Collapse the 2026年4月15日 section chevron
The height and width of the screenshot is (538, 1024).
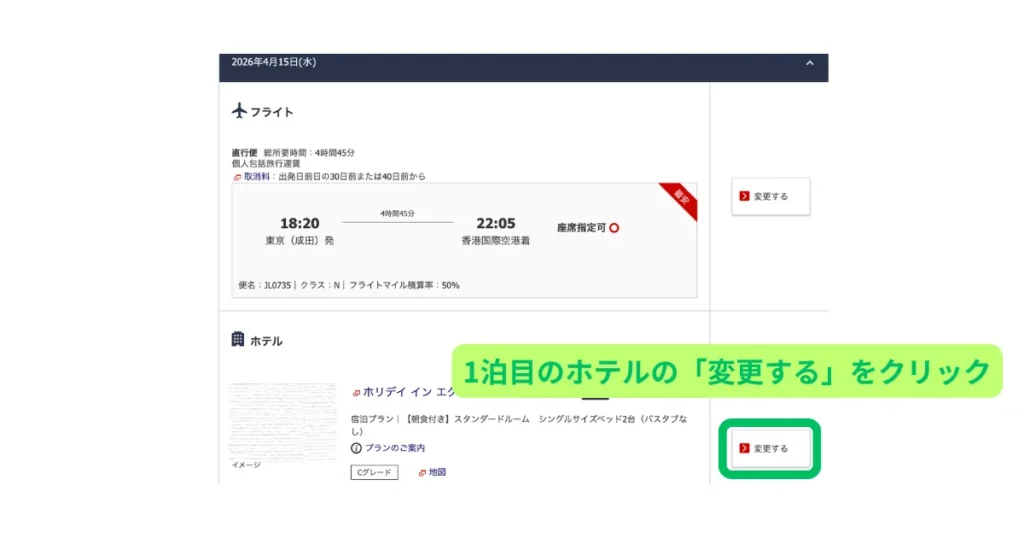[809, 63]
